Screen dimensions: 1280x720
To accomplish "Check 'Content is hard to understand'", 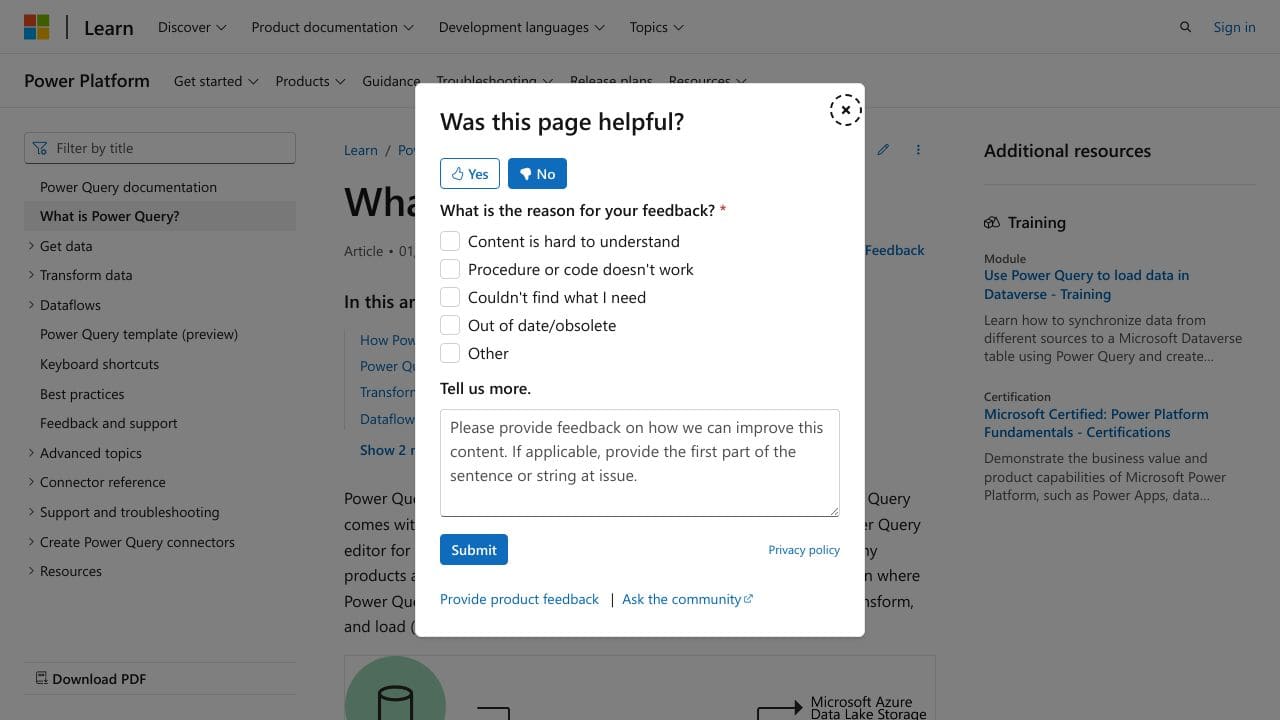I will pyautogui.click(x=450, y=241).
